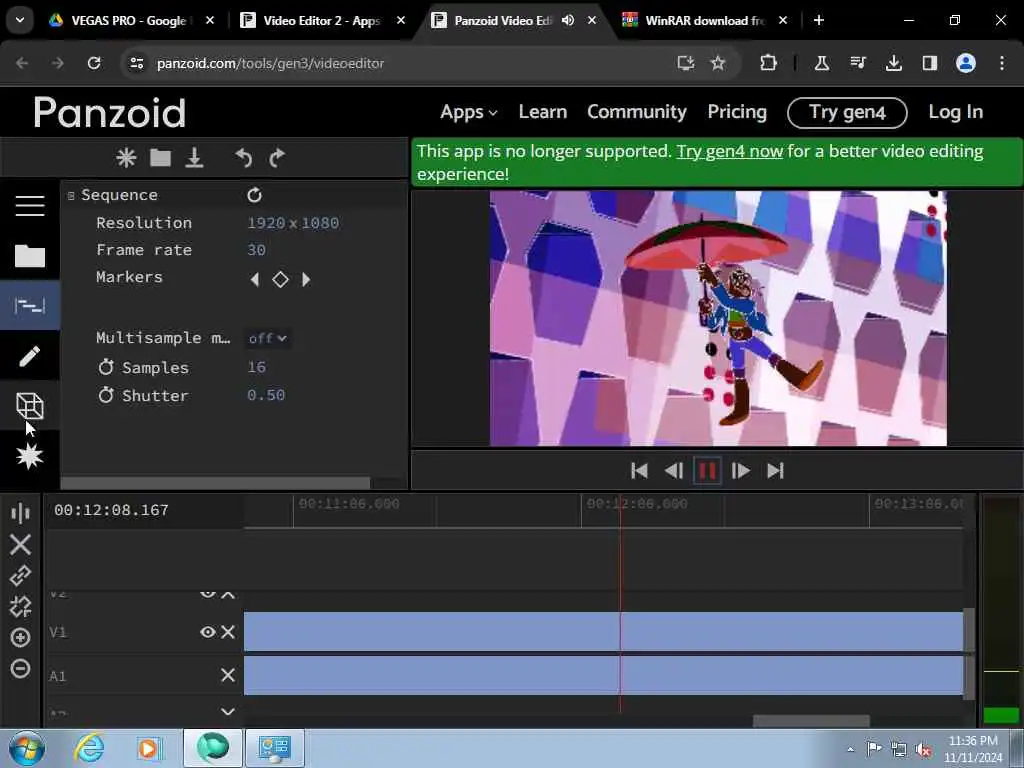Open the media folder panel in sidebar
The height and width of the screenshot is (768, 1024).
[x=29, y=255]
